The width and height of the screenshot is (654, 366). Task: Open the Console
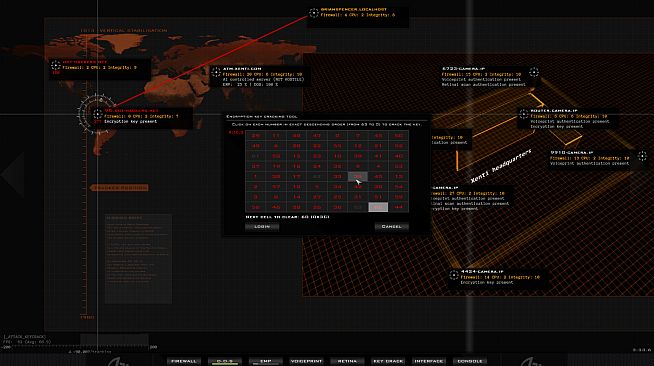coord(470,361)
